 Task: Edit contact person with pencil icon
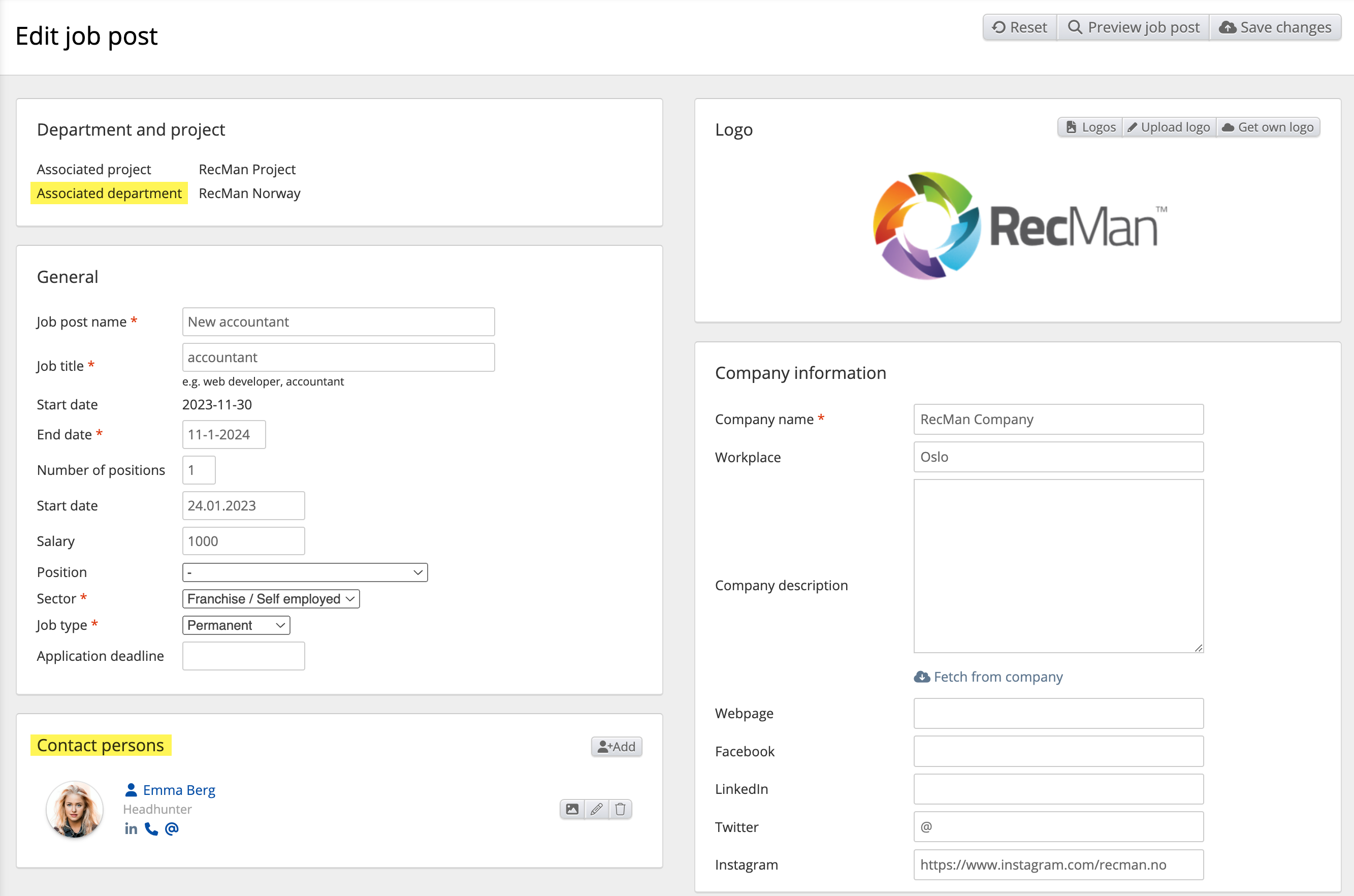(596, 809)
